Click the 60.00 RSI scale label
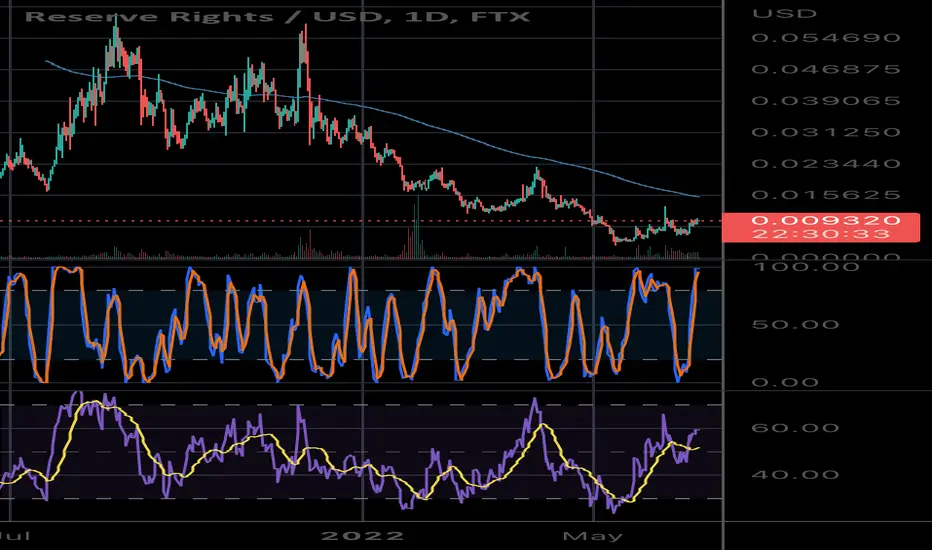Viewport: 932px width, 550px height. (795, 428)
